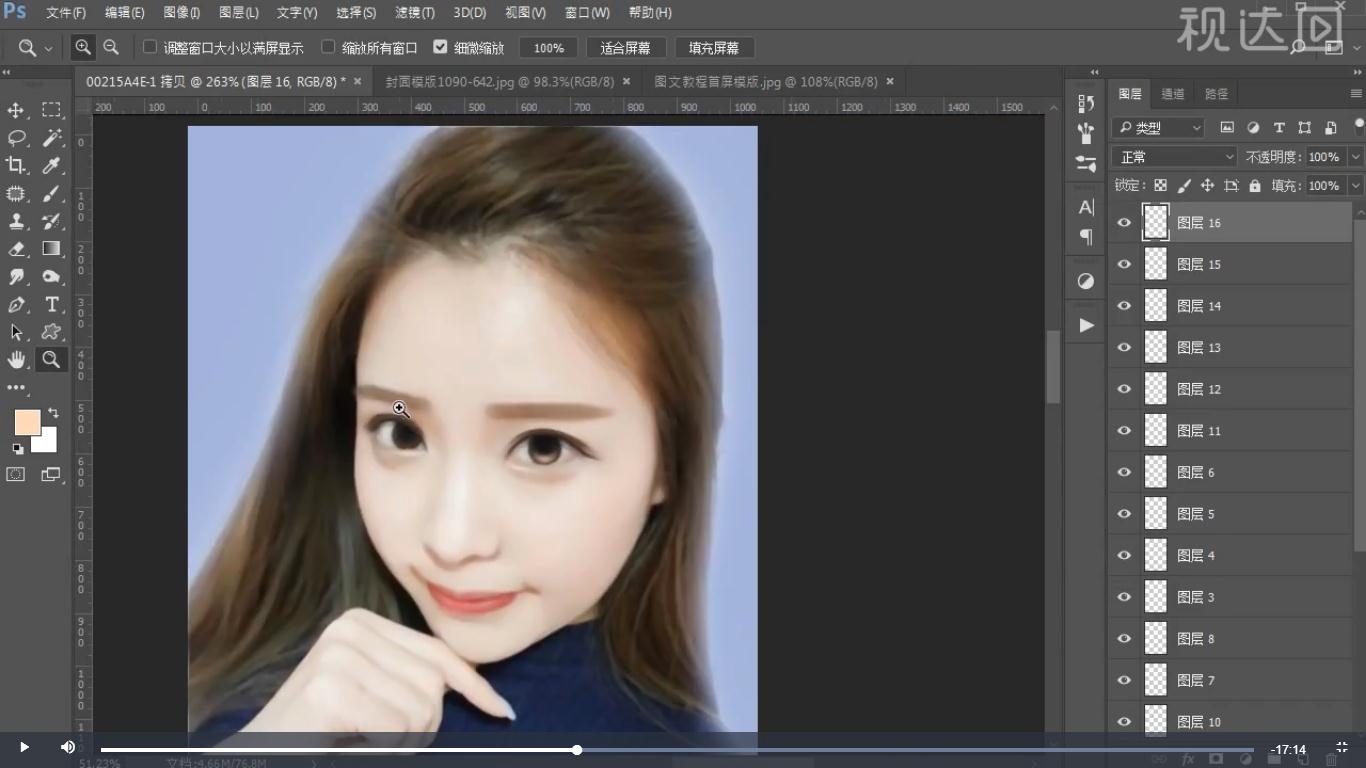Check zoom all windows checkbox

point(328,47)
